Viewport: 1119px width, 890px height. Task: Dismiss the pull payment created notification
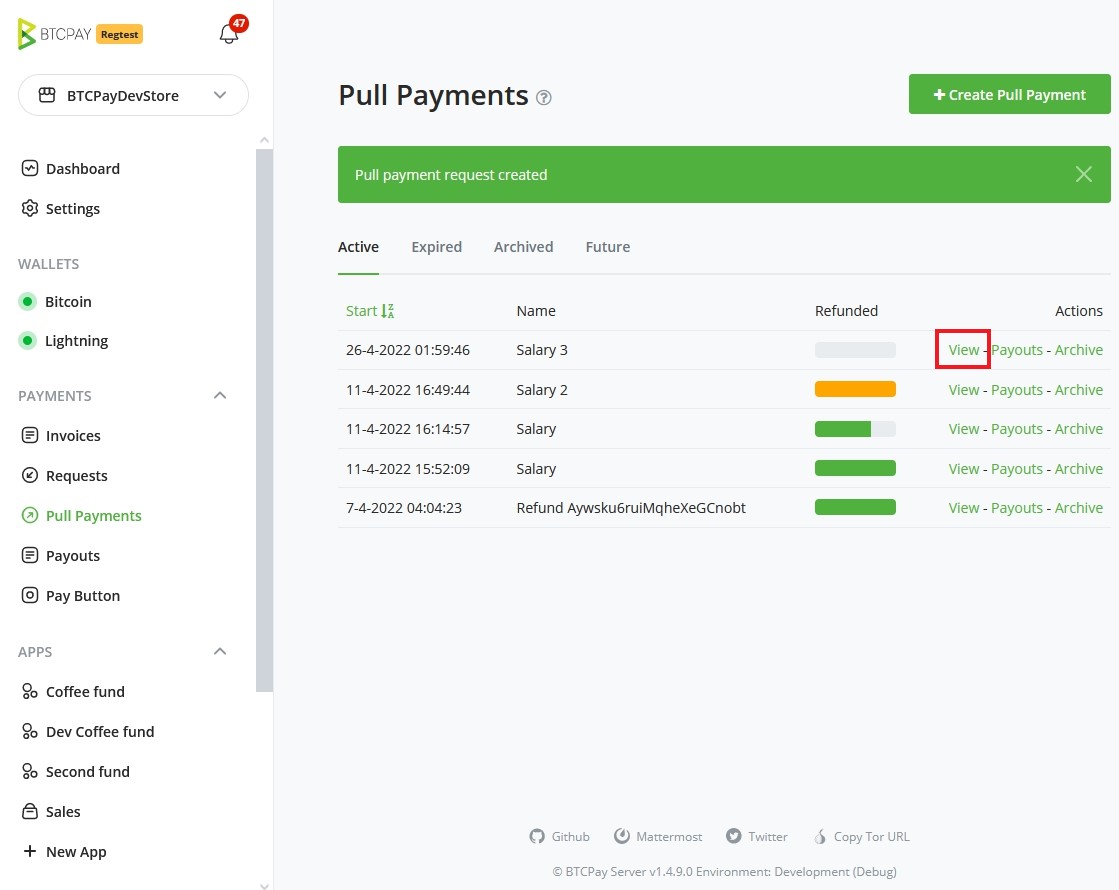[1083, 174]
